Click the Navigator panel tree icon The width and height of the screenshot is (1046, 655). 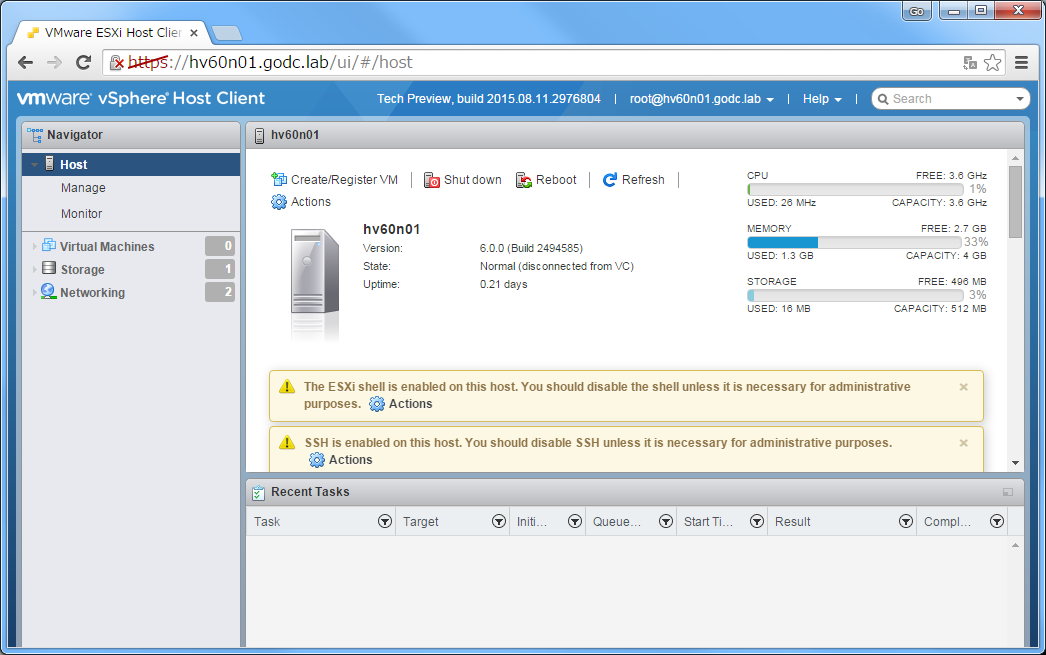[x=35, y=135]
